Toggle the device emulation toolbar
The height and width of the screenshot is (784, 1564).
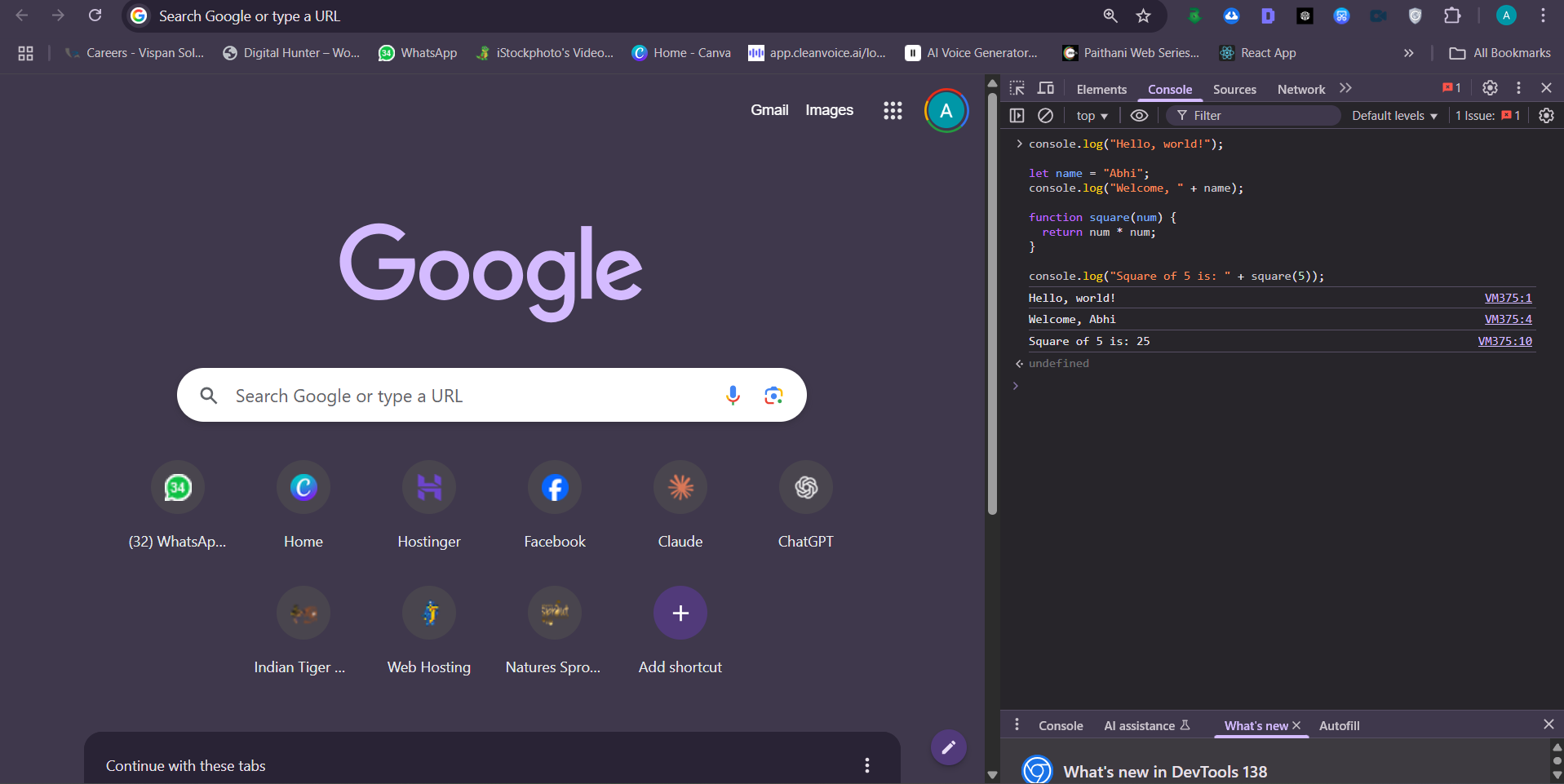[1047, 88]
